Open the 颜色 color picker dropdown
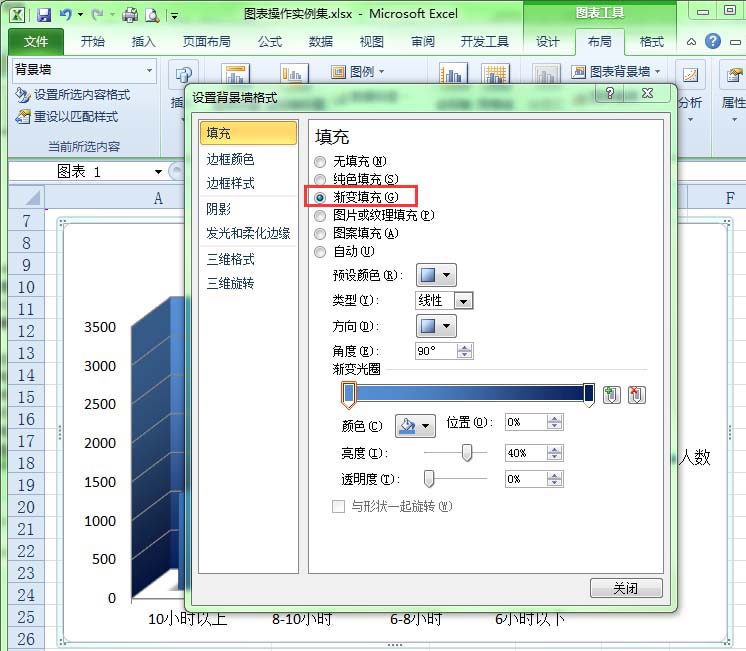746x651 pixels. [x=415, y=425]
